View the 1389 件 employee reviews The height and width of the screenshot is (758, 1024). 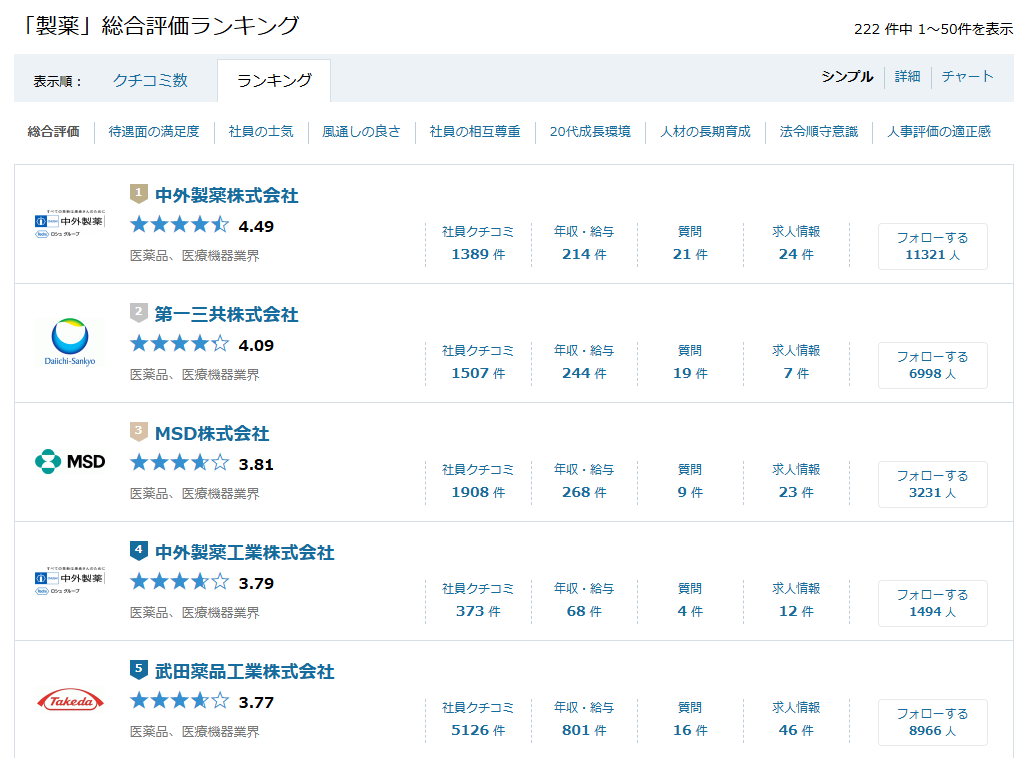pos(478,254)
